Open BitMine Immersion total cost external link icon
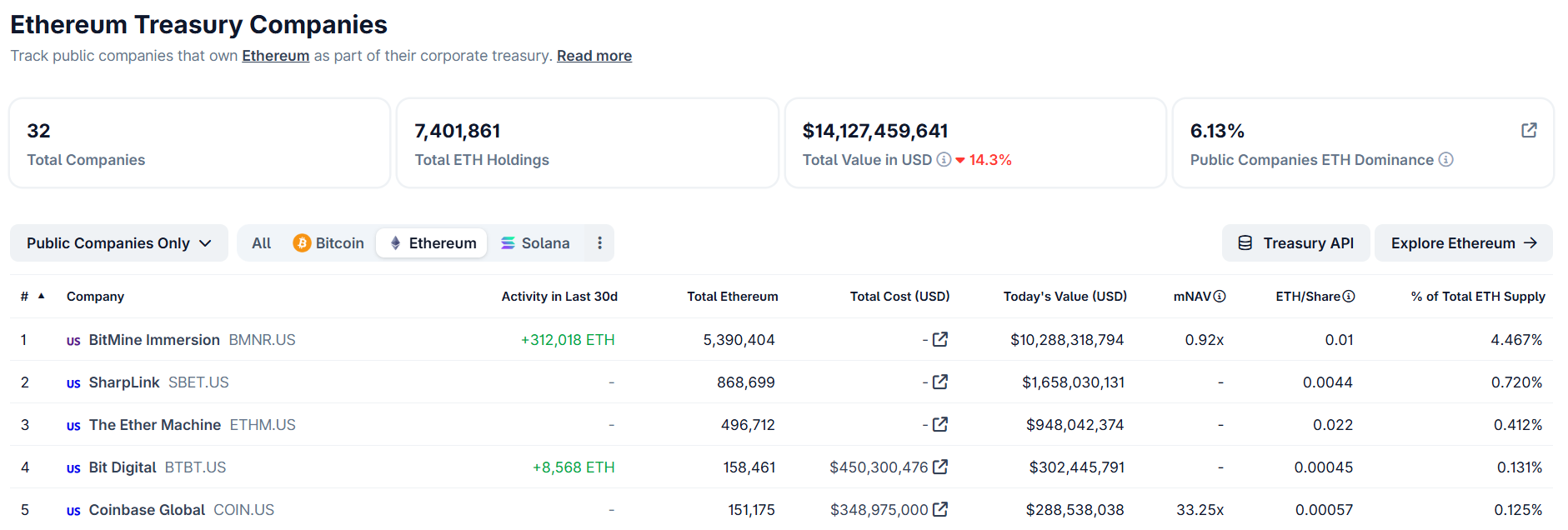The height and width of the screenshot is (530, 1568). pos(940,339)
